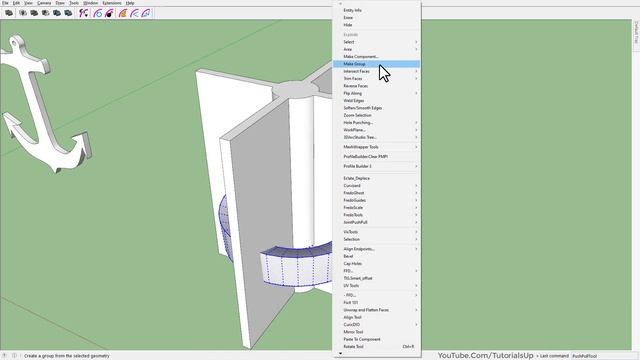Expand the CurviDIO submenu
This screenshot has height=360, width=640.
tap(376, 325)
